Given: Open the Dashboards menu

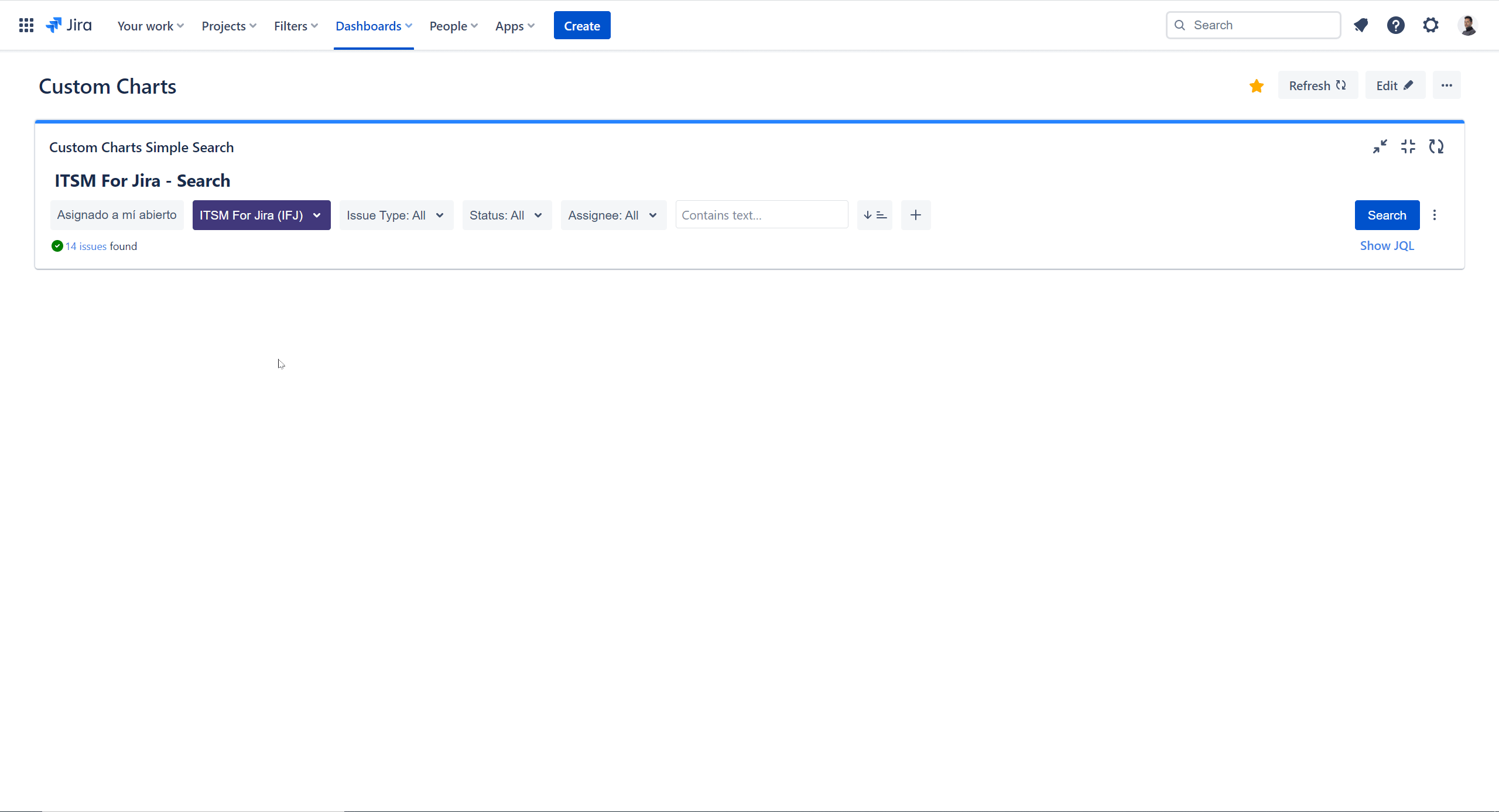Looking at the screenshot, I should [374, 26].
